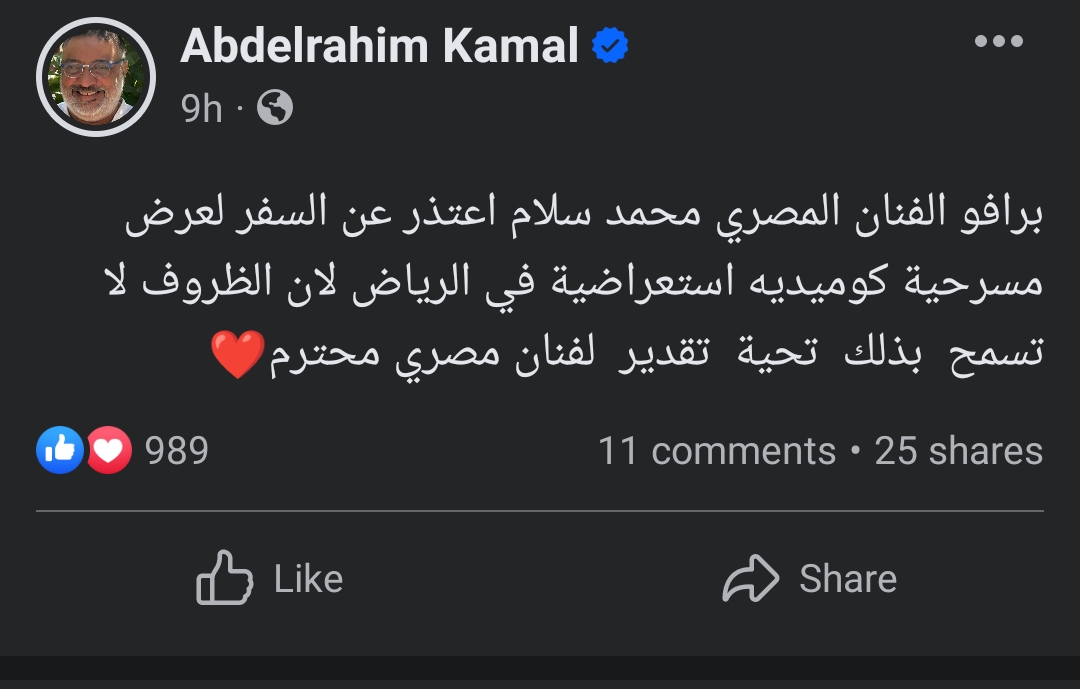Toggle the Like text label
The height and width of the screenshot is (689, 1080).
point(308,579)
